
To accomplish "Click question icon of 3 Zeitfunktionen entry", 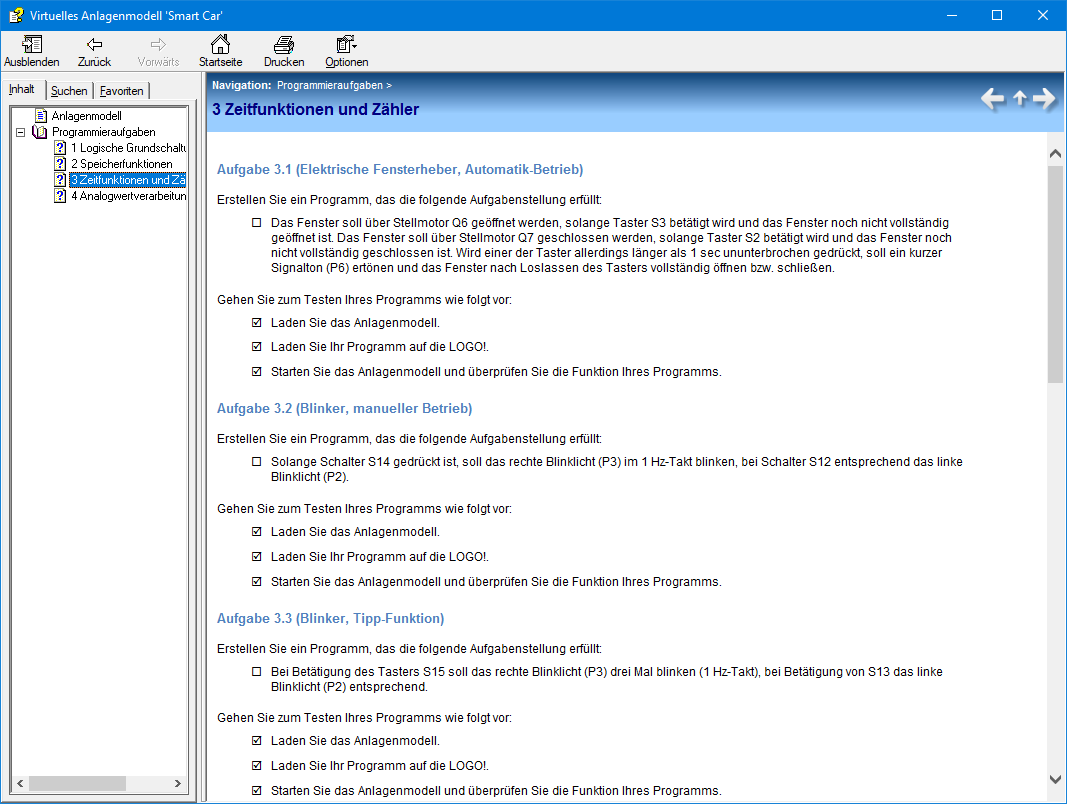I will point(61,180).
